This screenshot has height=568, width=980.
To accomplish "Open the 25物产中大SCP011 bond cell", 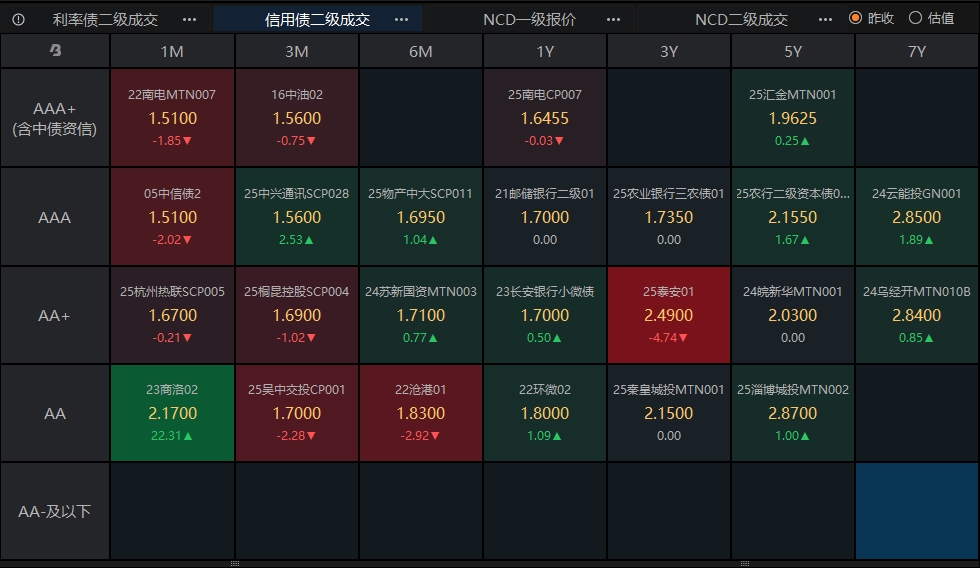I will (421, 217).
